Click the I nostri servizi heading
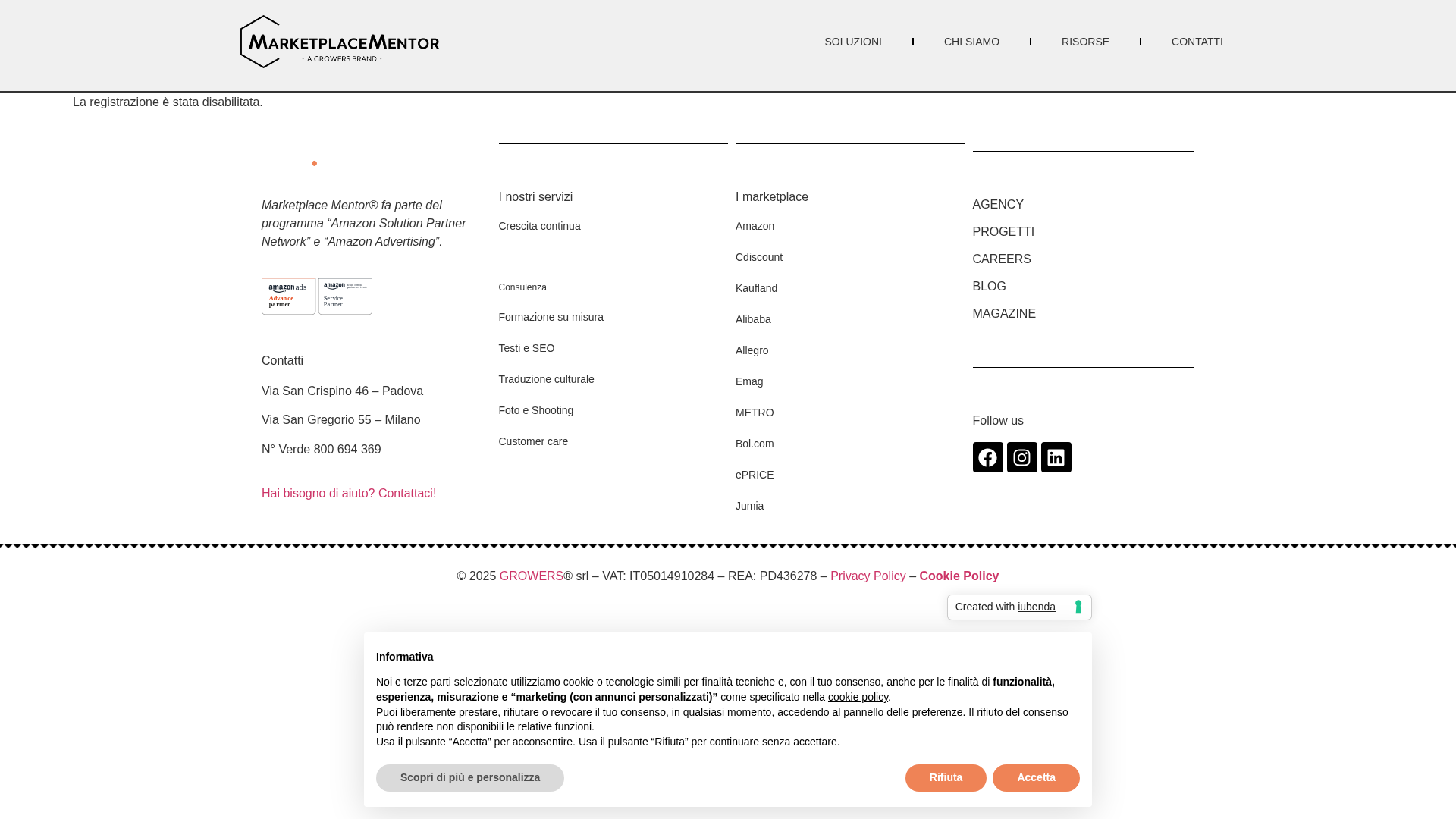The height and width of the screenshot is (819, 1456). click(x=535, y=197)
